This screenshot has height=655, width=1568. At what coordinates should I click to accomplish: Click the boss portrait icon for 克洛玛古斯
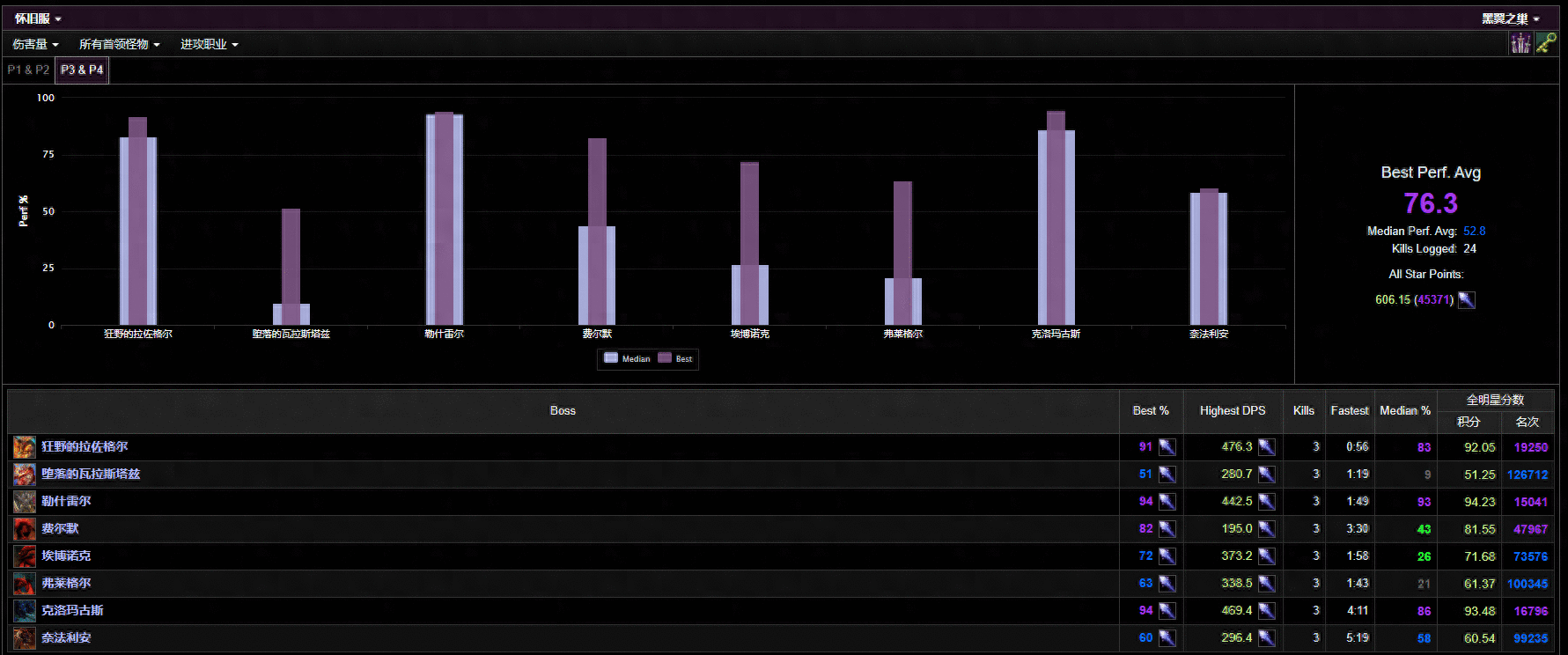(x=24, y=611)
